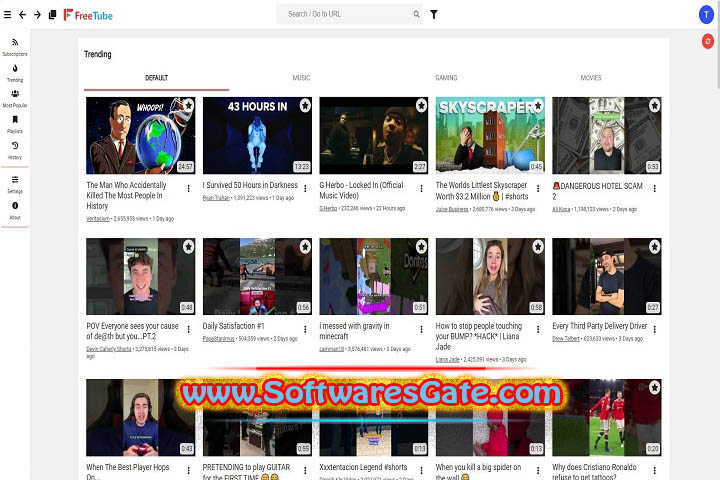Click the search magnifier icon
This screenshot has height=480, width=720.
[x=416, y=14]
